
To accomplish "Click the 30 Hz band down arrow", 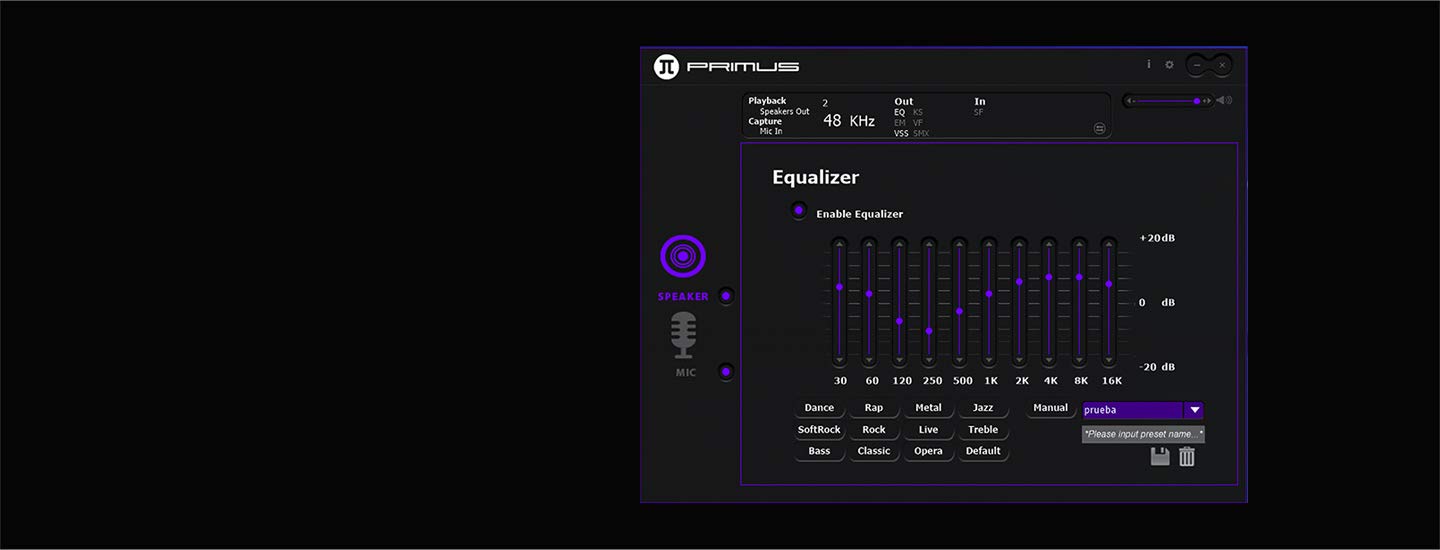I will tap(839, 360).
